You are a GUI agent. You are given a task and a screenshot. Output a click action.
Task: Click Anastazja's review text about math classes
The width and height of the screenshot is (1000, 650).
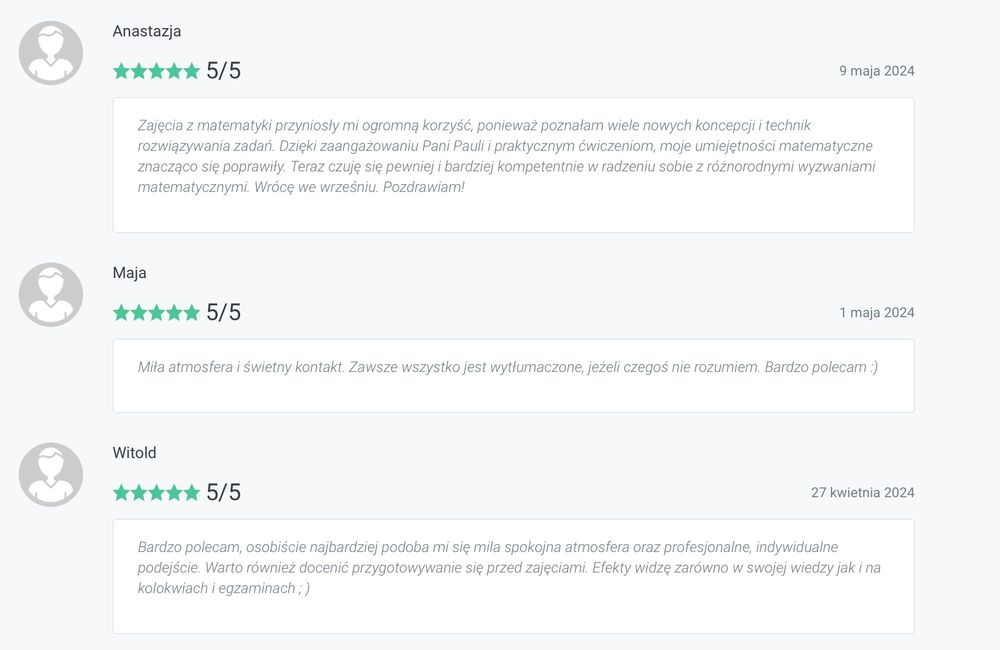[506, 156]
